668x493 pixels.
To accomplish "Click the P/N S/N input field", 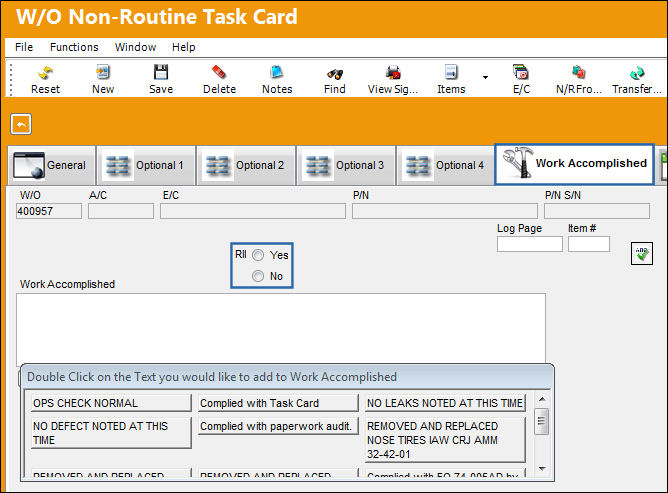I will click(597, 211).
